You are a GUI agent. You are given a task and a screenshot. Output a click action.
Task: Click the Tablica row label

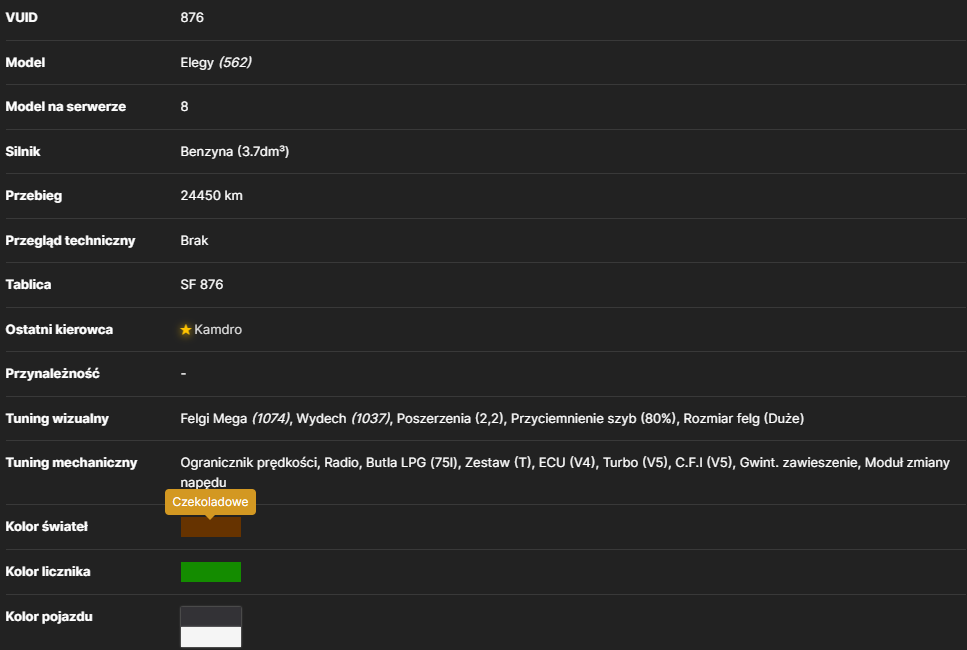click(x=28, y=284)
